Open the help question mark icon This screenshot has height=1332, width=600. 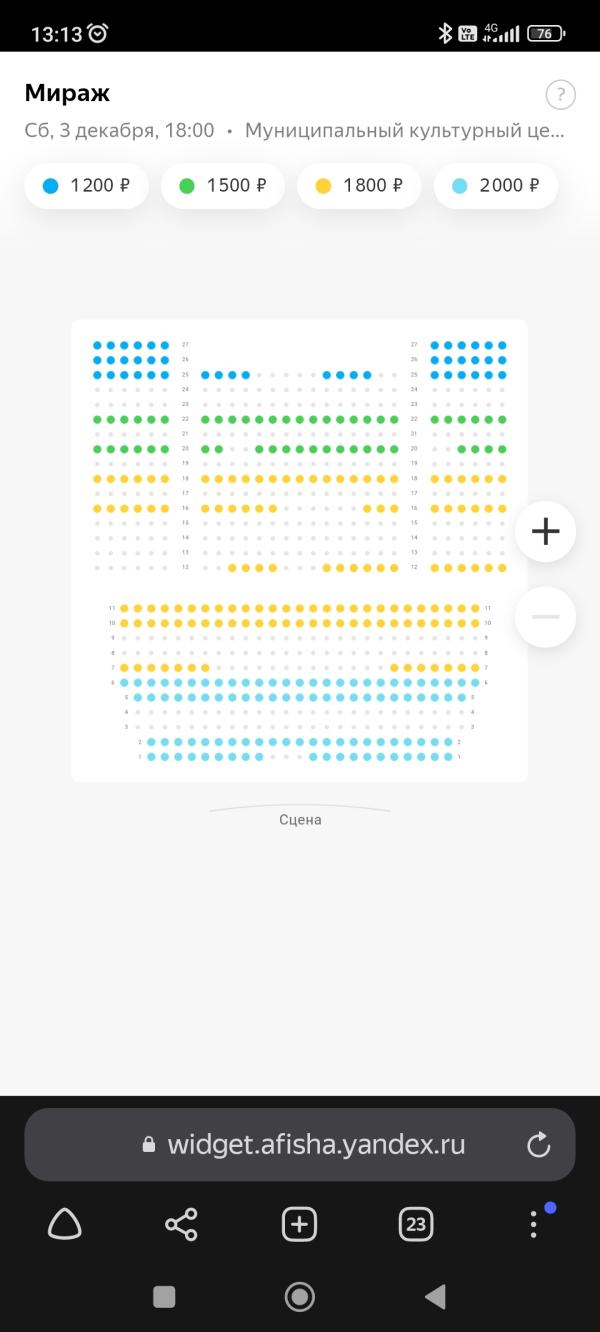560,95
